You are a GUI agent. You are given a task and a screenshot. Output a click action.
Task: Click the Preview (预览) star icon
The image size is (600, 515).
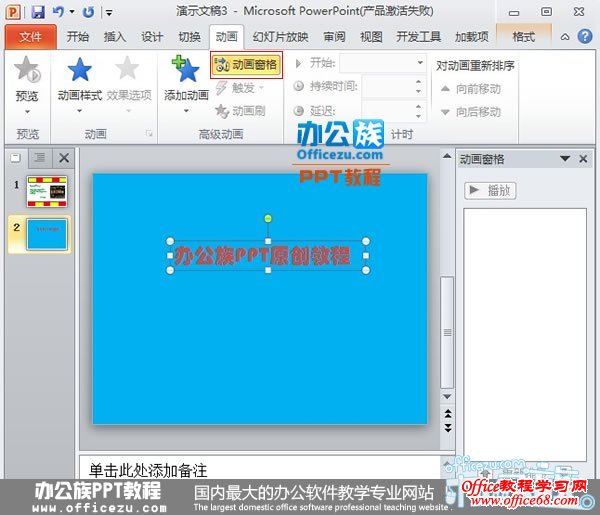click(27, 73)
